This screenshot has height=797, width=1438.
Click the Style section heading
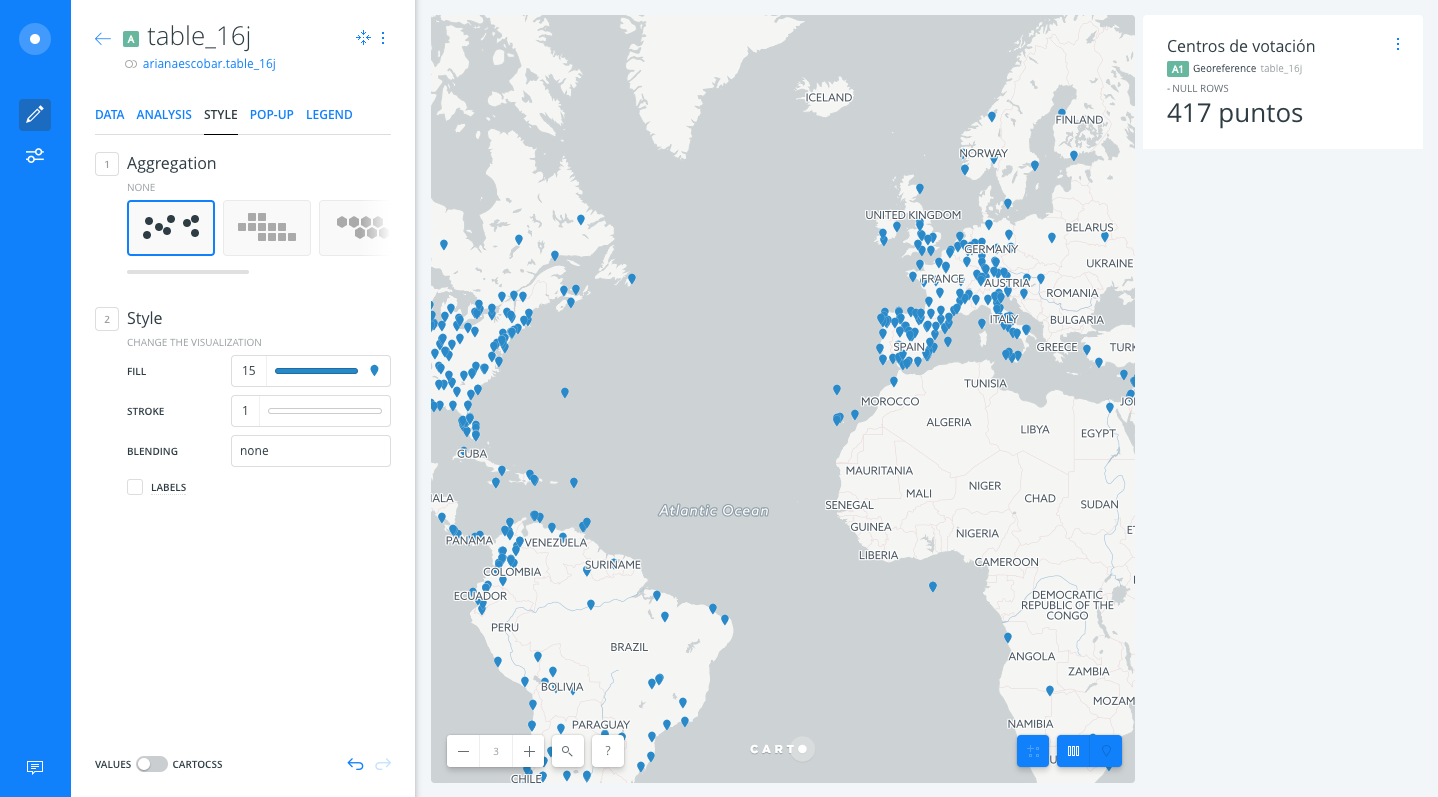click(145, 318)
